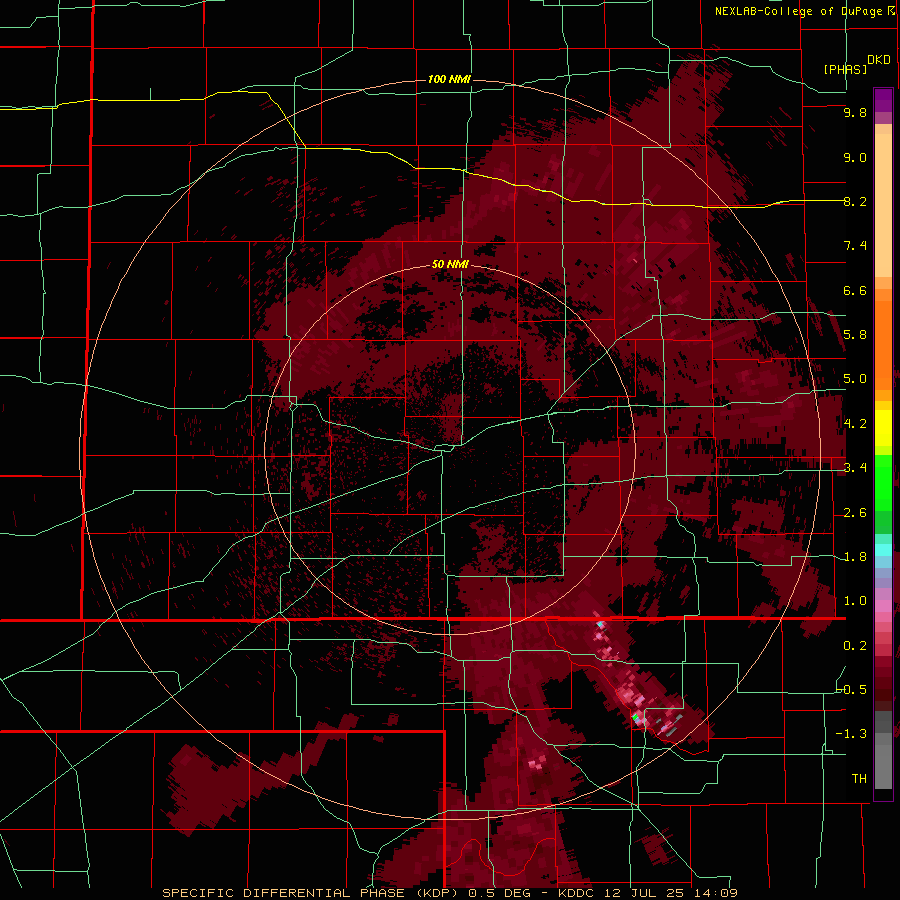This screenshot has height=900, width=900.
Task: Click the 8.2 value on the color scale
Action: [855, 201]
